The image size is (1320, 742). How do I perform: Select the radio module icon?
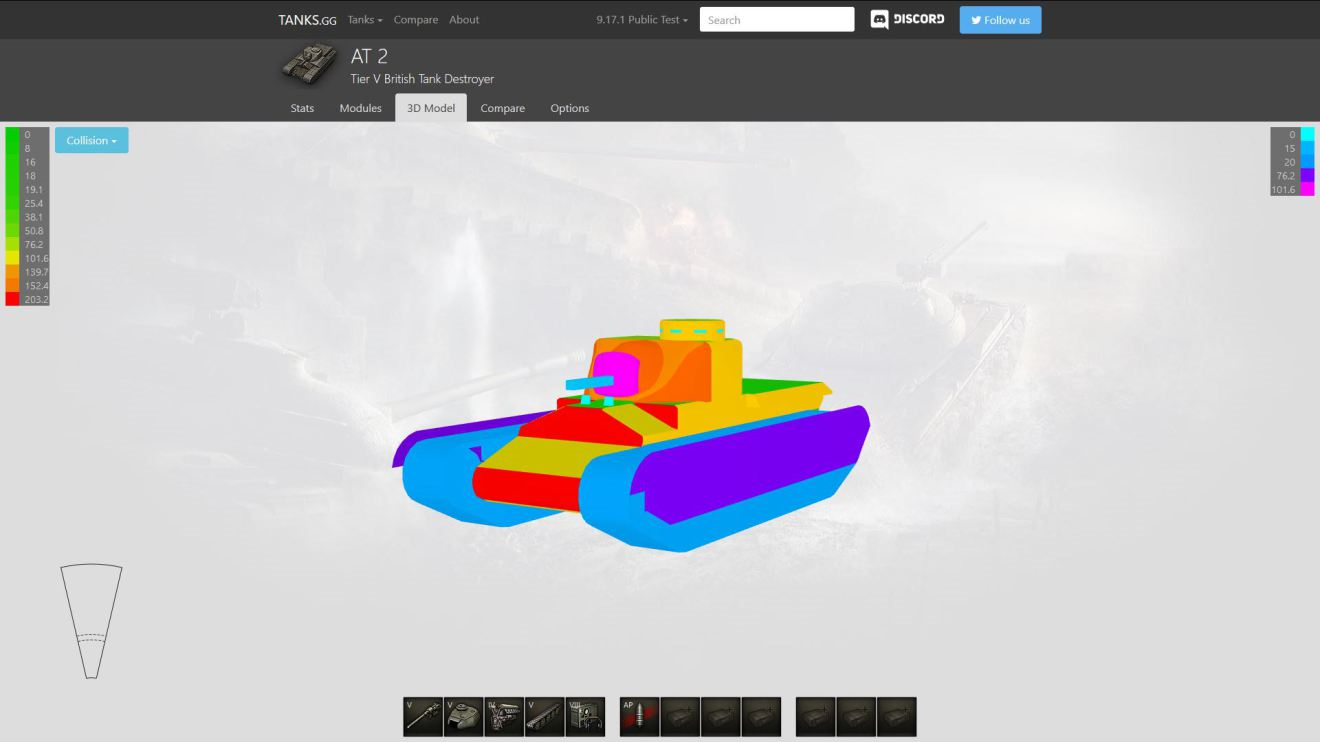pyautogui.click(x=585, y=716)
